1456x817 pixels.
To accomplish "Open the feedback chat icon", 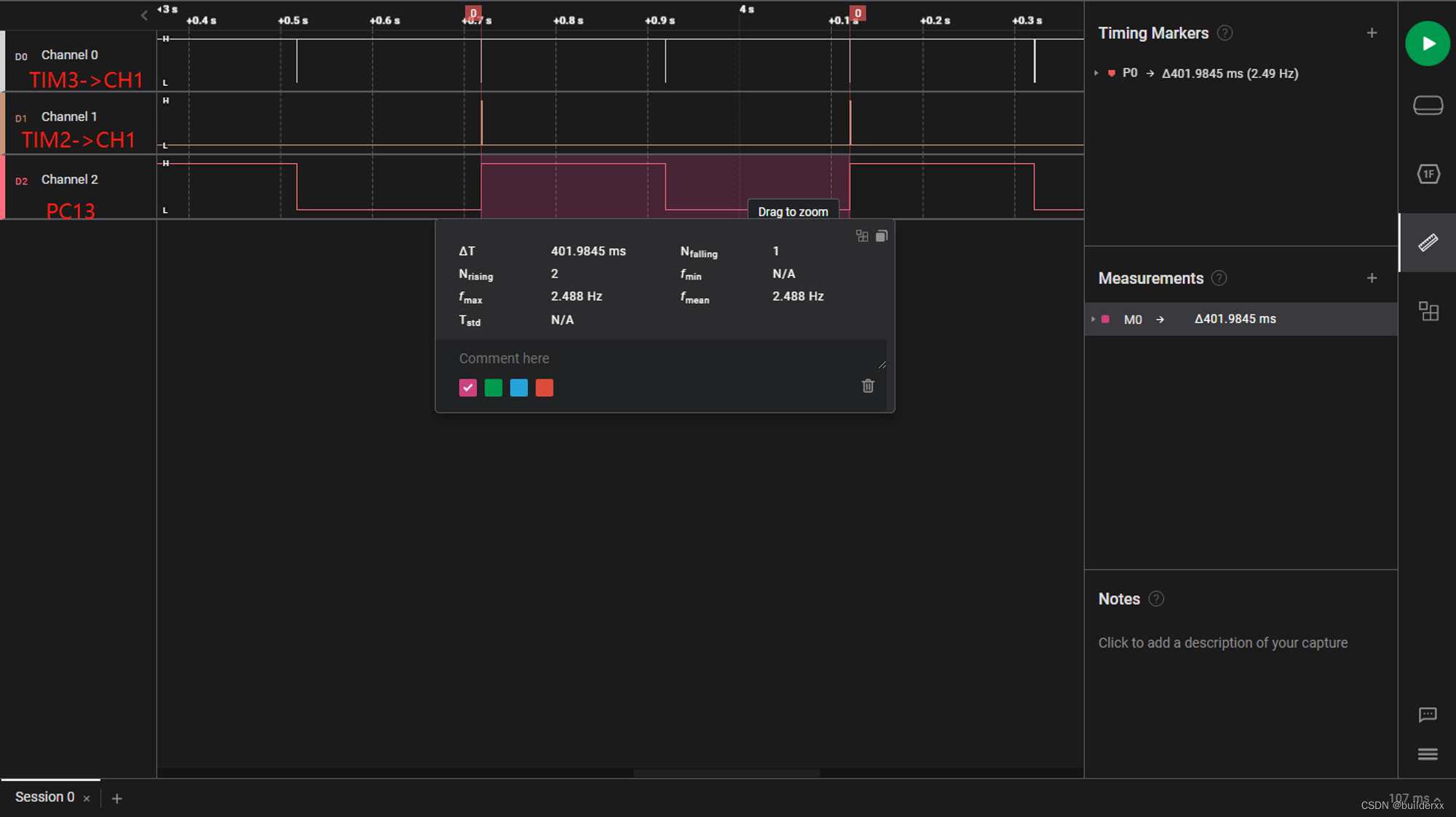I will click(1428, 714).
